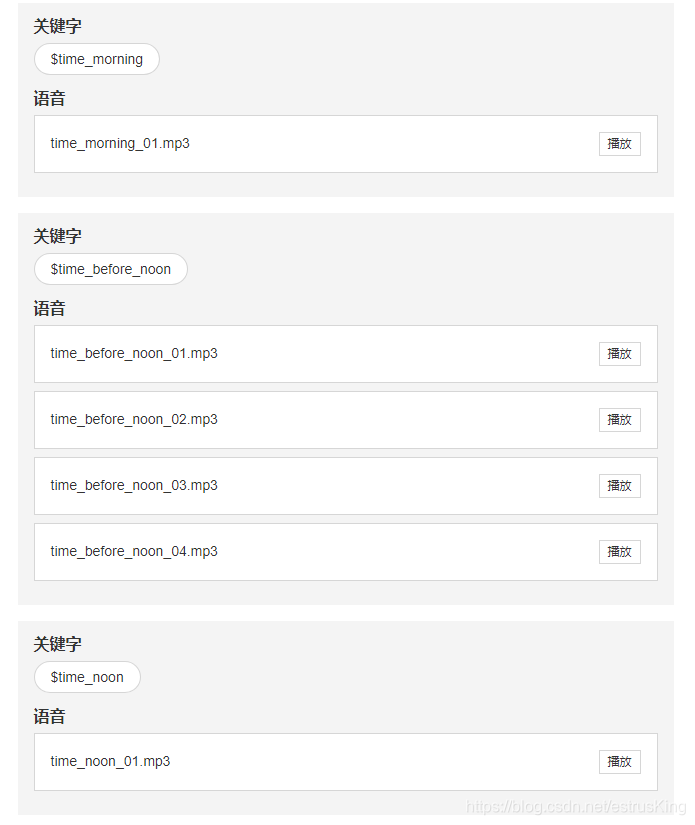Select the $time_before_noon keyword tag
This screenshot has width=695, height=825.
click(x=110, y=269)
